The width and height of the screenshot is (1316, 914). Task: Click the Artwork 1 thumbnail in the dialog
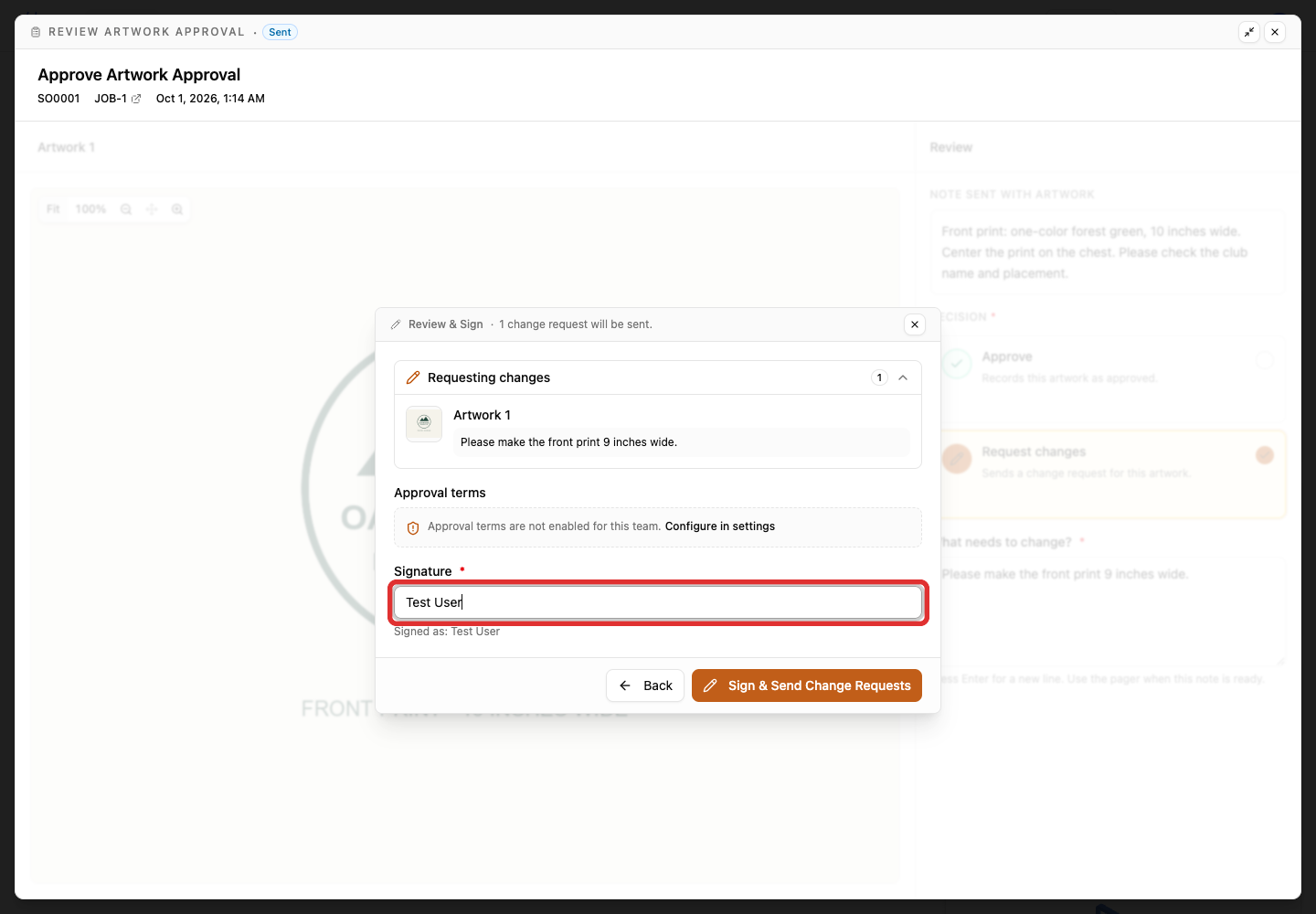424,424
